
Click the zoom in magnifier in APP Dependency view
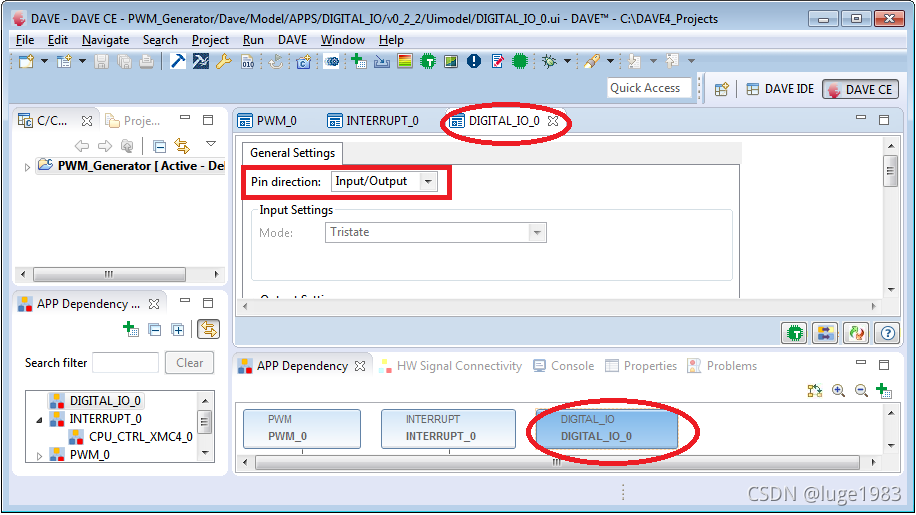click(838, 391)
